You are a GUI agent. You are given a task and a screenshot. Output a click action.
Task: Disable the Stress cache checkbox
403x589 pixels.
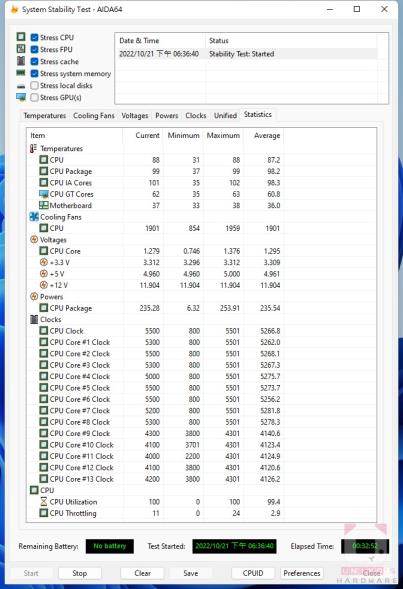point(35,62)
